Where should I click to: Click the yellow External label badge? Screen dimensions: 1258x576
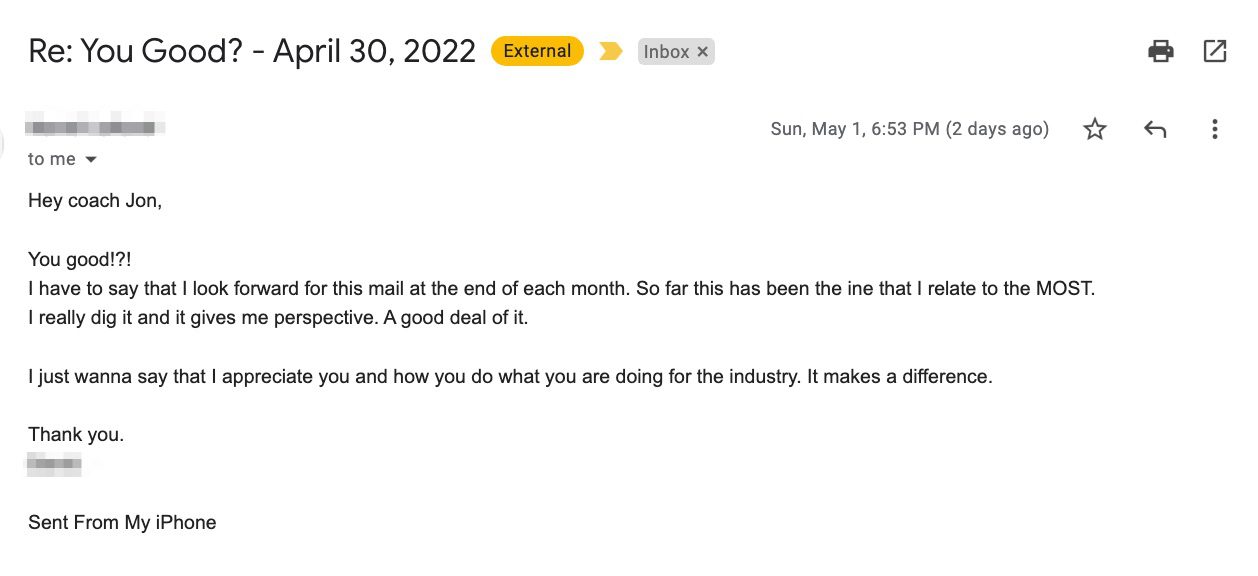pyautogui.click(x=537, y=51)
